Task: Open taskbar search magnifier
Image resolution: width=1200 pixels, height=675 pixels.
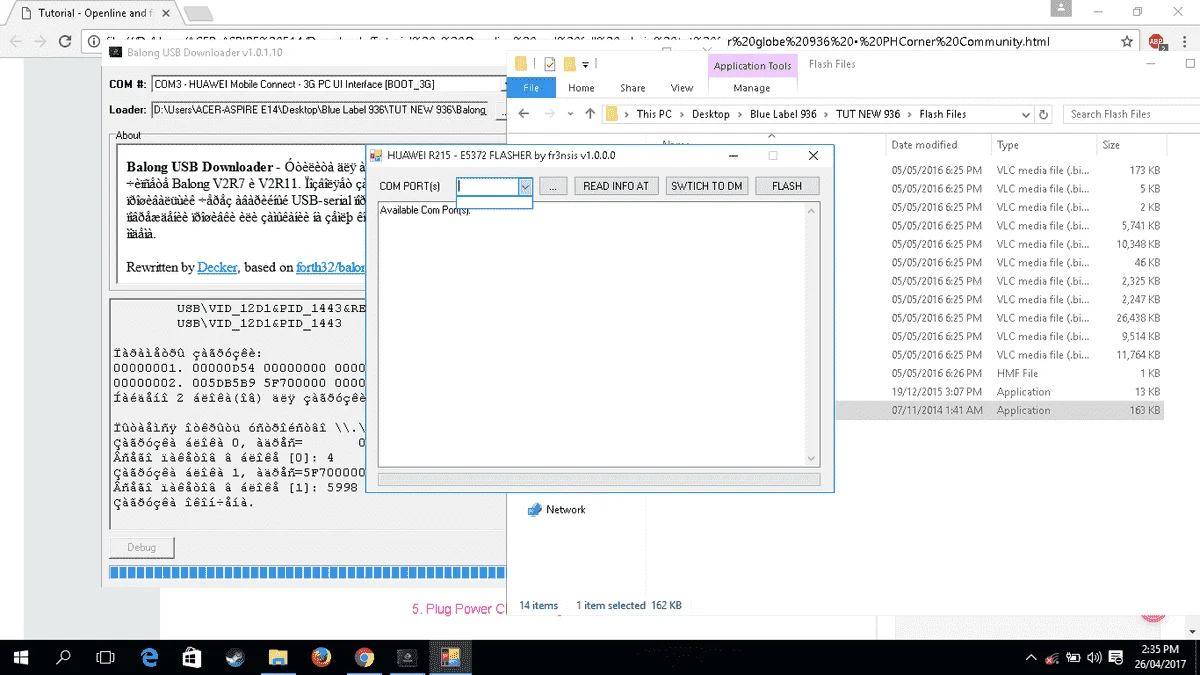Action: (x=64, y=657)
